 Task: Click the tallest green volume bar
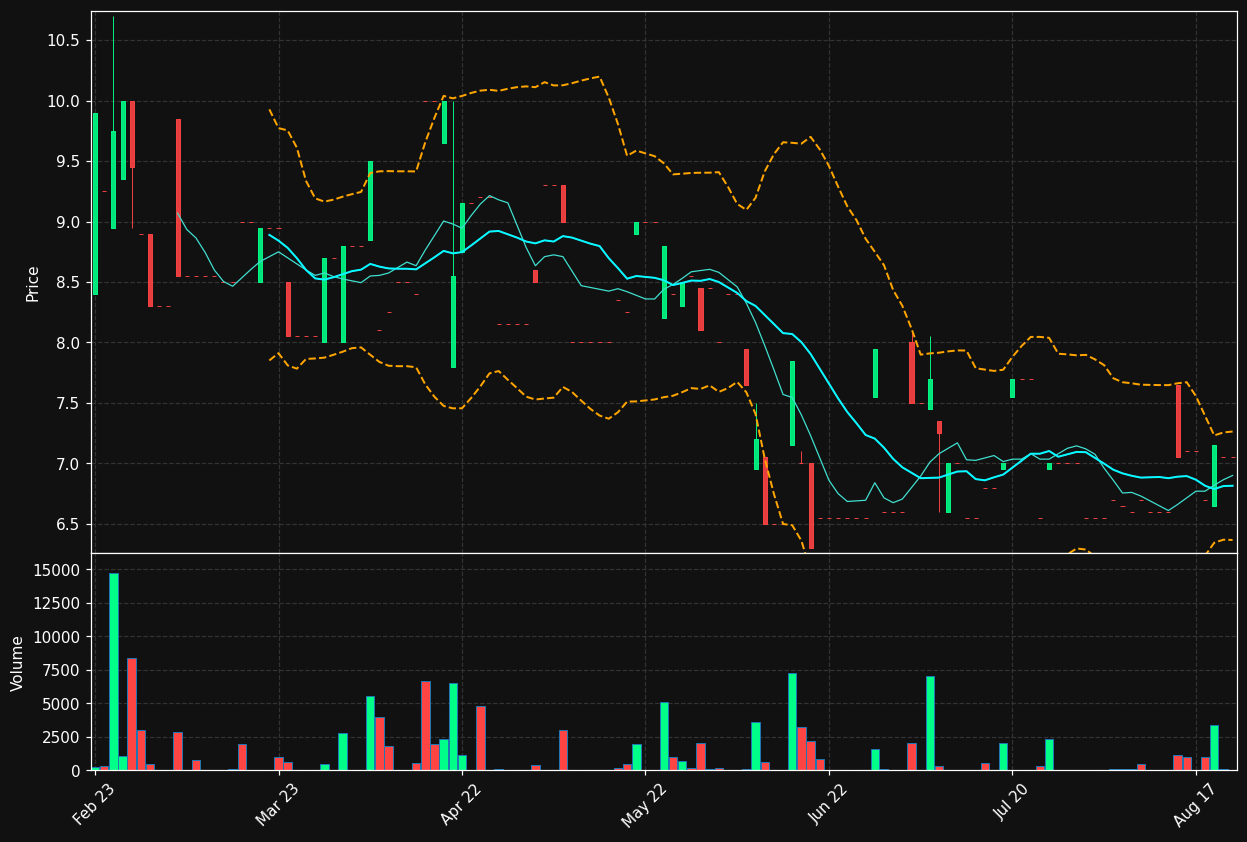point(113,671)
